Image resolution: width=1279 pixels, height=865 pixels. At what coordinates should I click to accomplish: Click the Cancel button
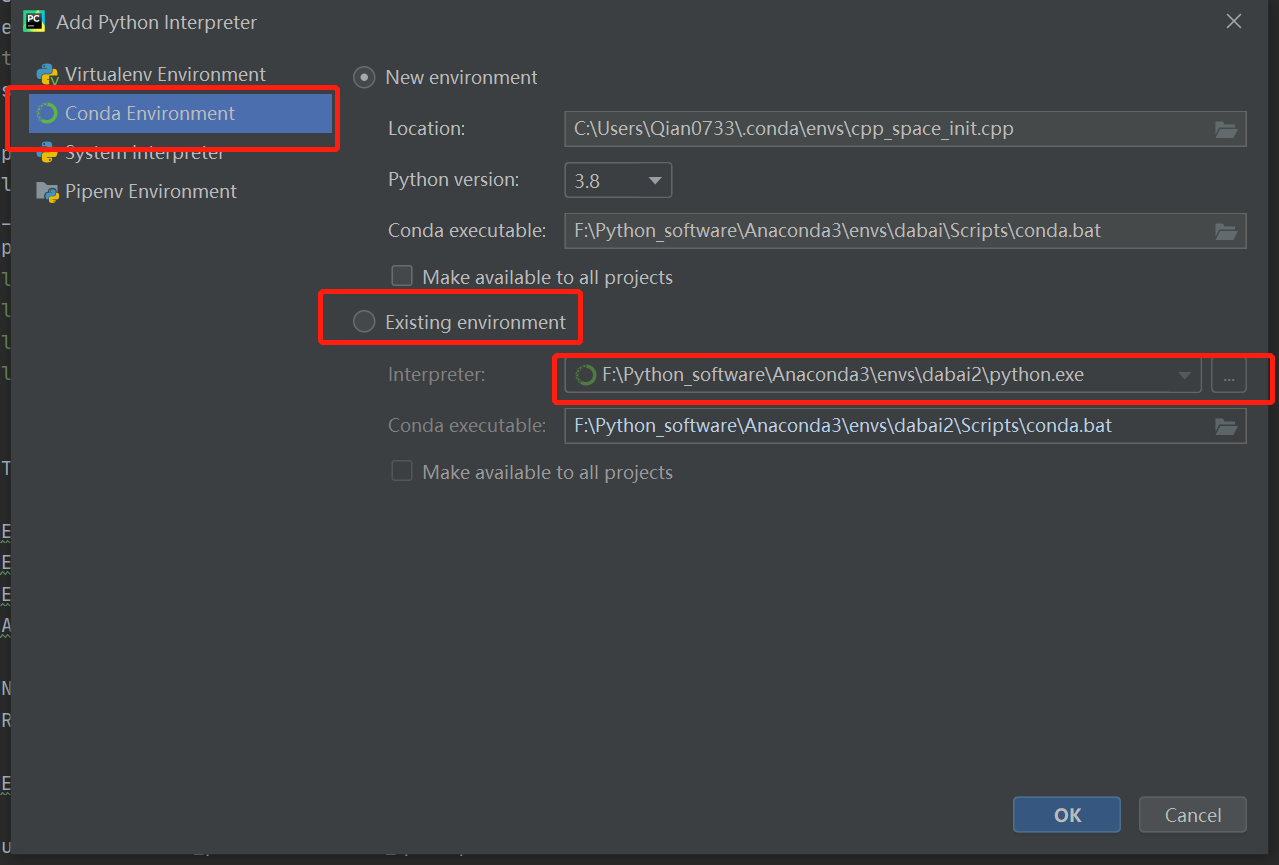1193,815
